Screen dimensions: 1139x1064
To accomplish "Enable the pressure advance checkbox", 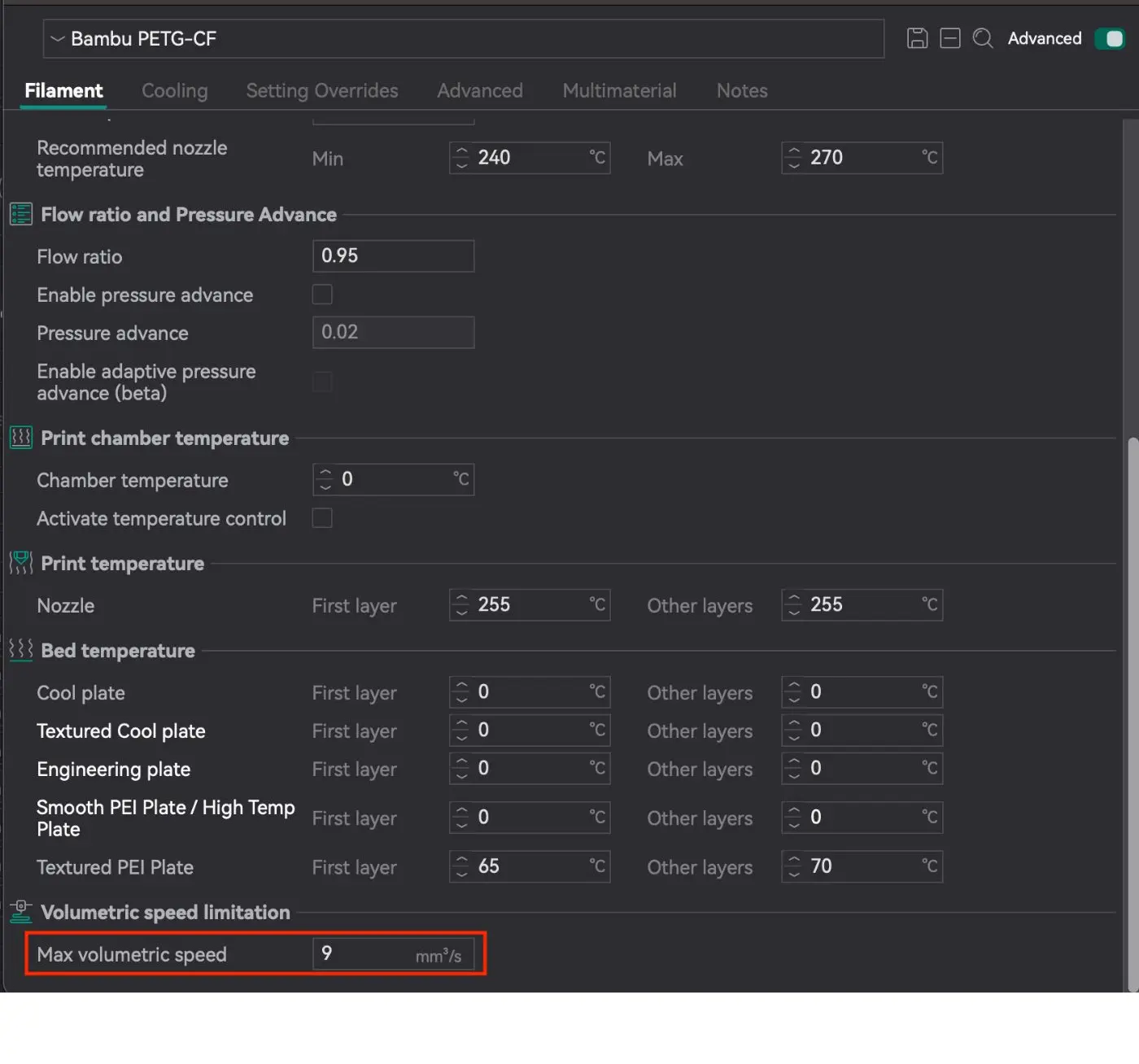I will [322, 294].
